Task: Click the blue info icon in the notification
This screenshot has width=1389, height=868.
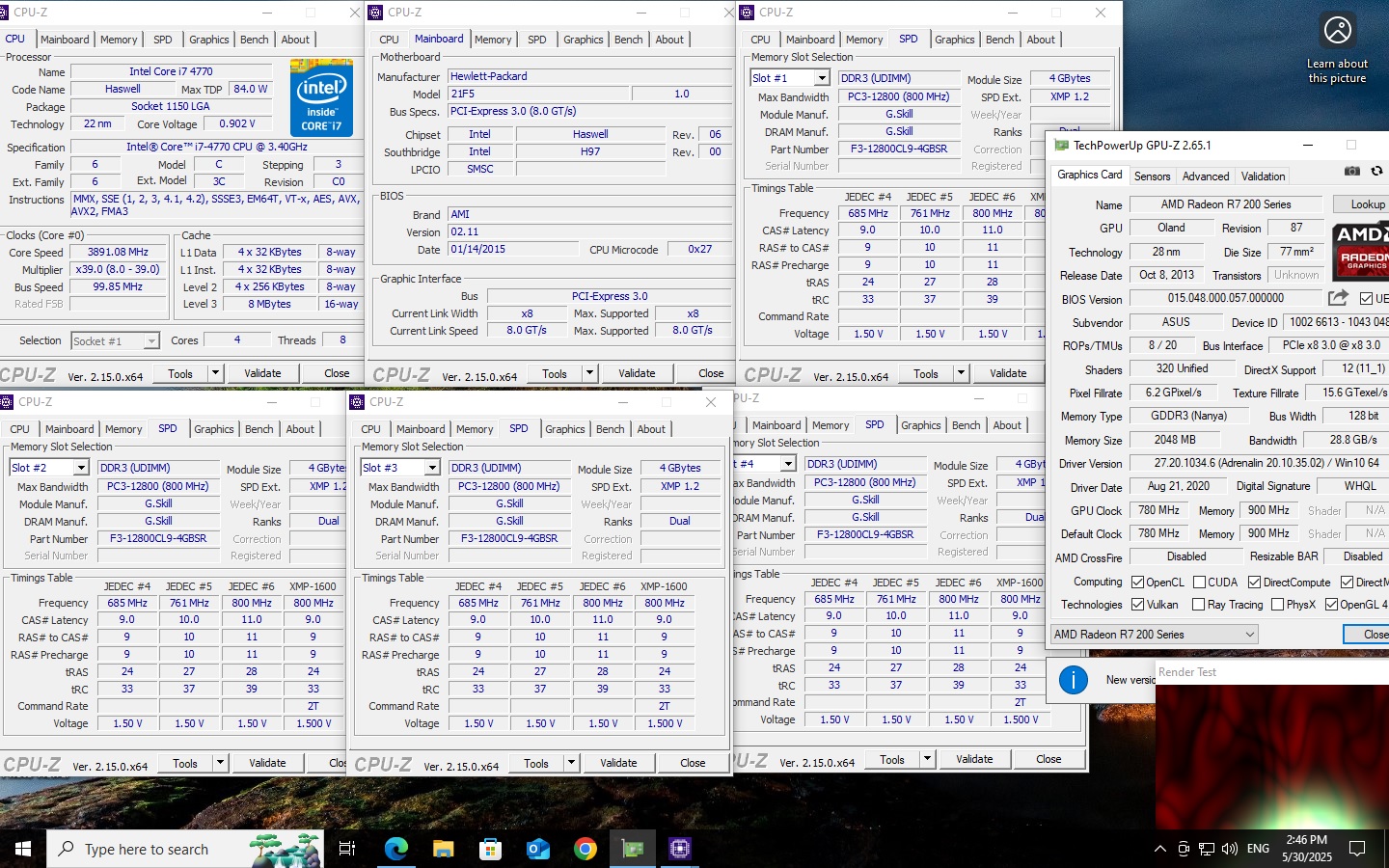Action: pyautogui.click(x=1074, y=680)
